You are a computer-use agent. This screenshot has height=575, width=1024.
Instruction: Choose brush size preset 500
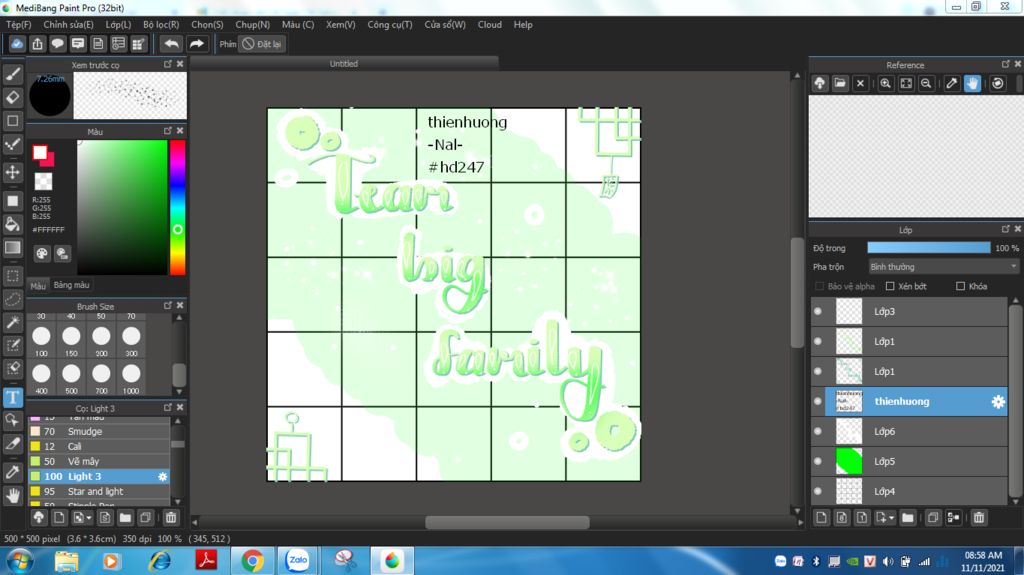pos(71,378)
